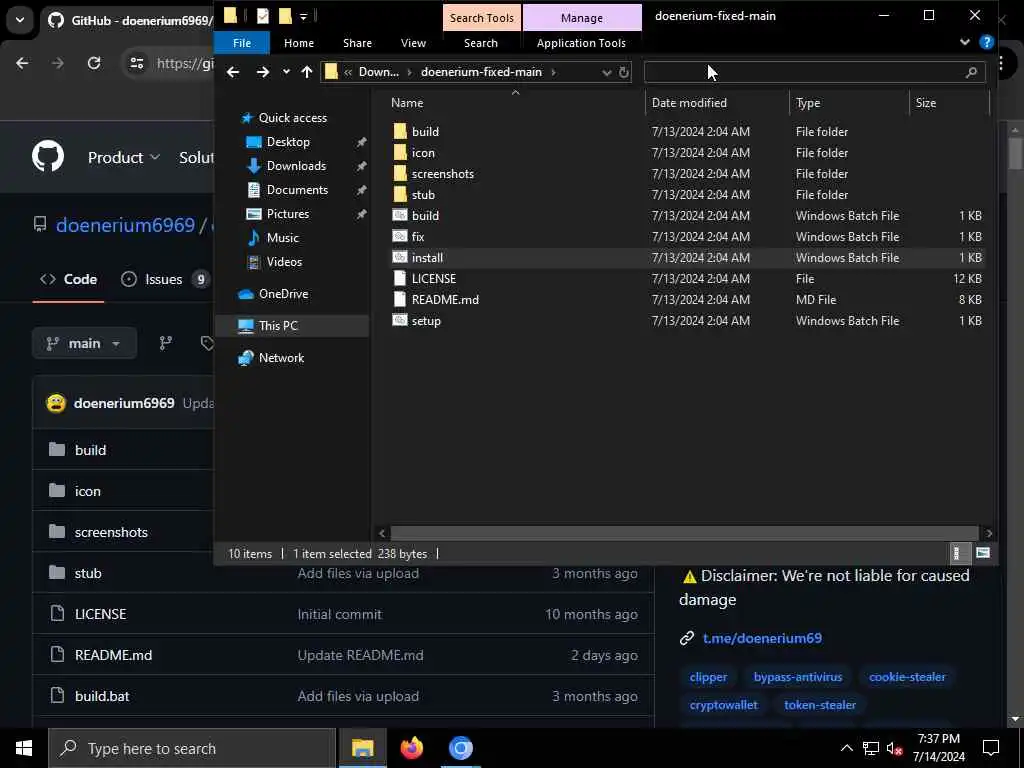The width and height of the screenshot is (1024, 768).
Task: Open the doenerium6969 profile link
Action: pyautogui.click(x=125, y=225)
